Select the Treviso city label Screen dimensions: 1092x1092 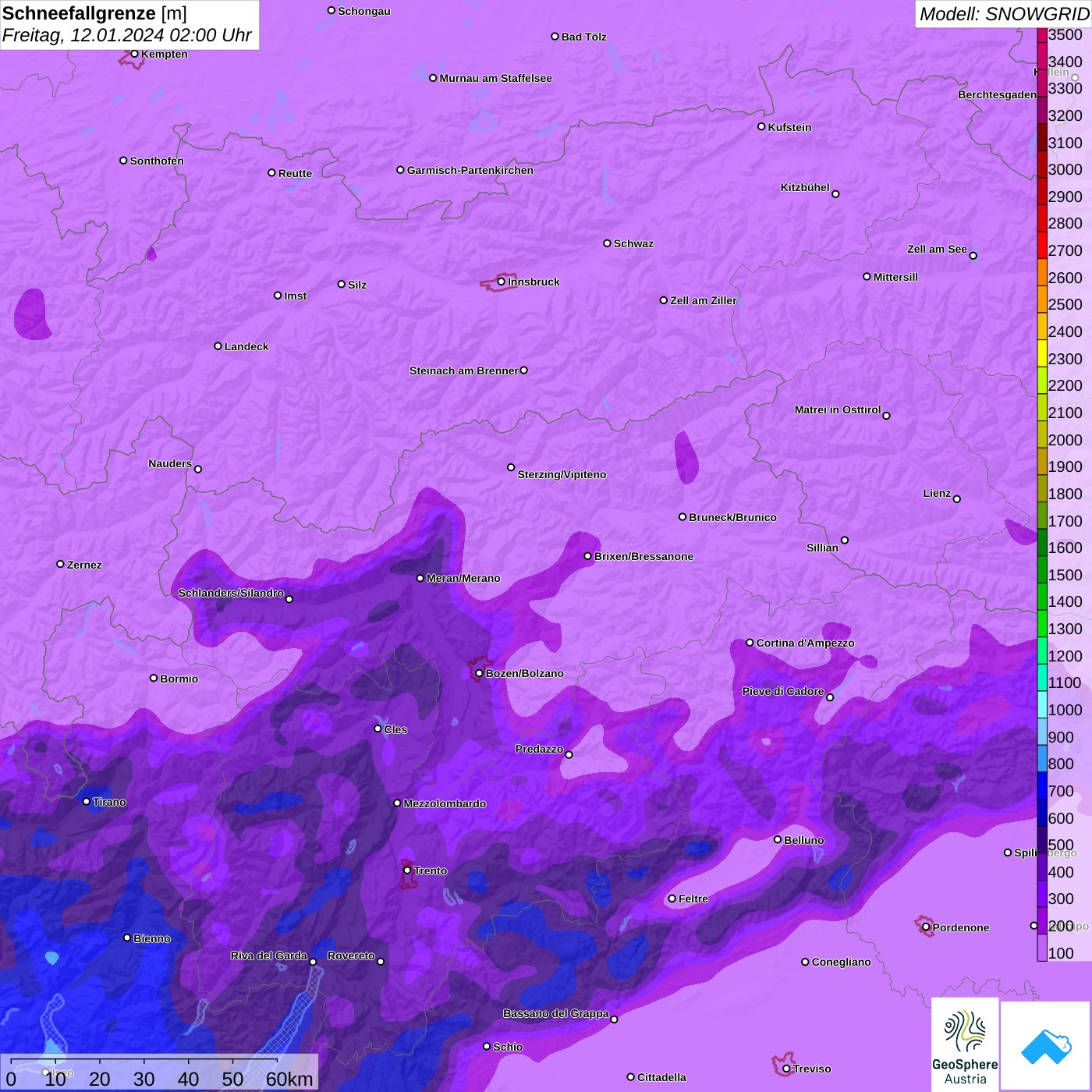812,1069
